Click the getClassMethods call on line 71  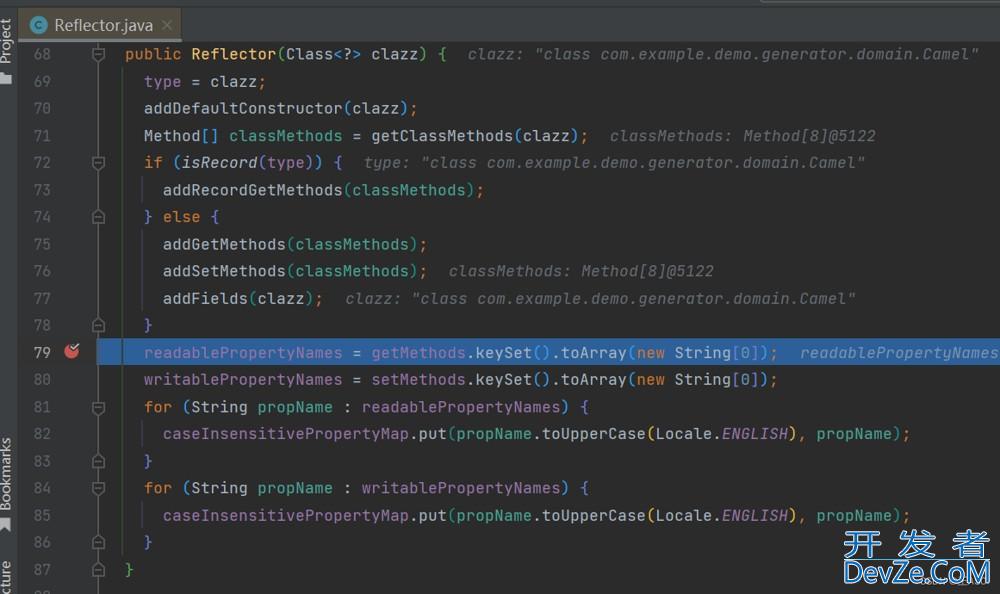tap(442, 136)
